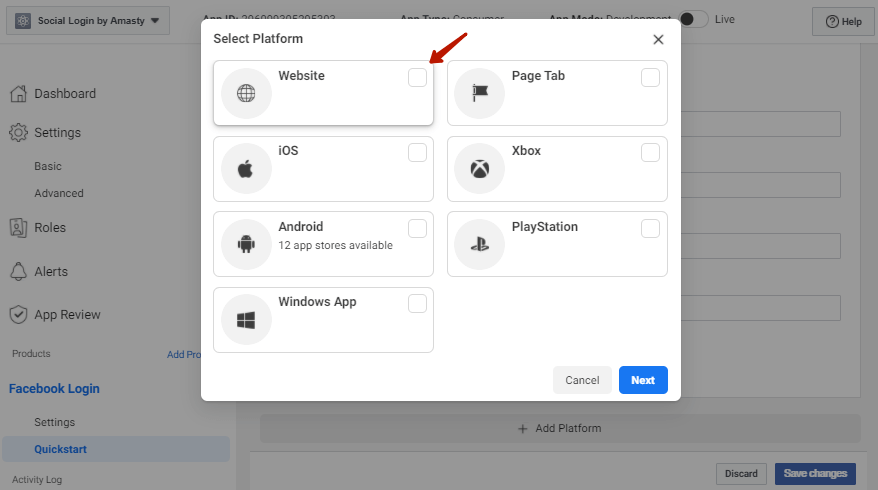The width and height of the screenshot is (878, 490).
Task: Click the Add Product link
Action: 184,354
